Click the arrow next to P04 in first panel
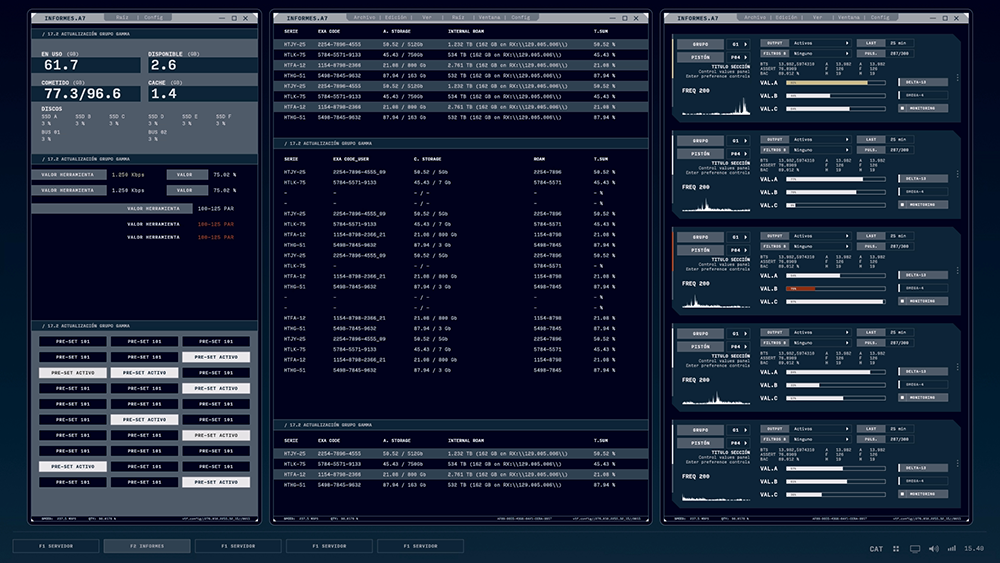The image size is (1000, 563). 745,57
